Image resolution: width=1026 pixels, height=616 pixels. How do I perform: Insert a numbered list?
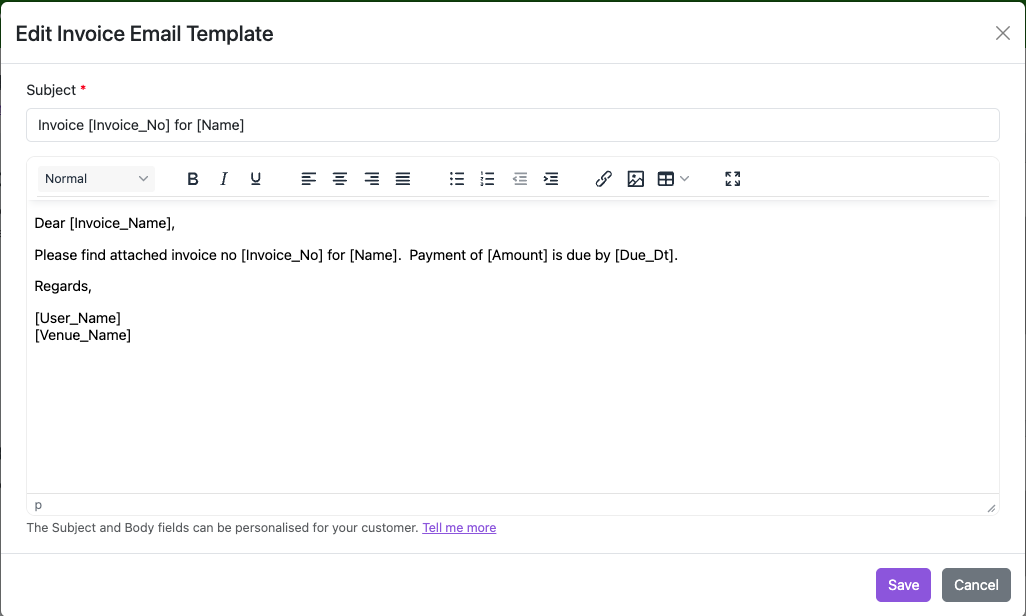(488, 179)
